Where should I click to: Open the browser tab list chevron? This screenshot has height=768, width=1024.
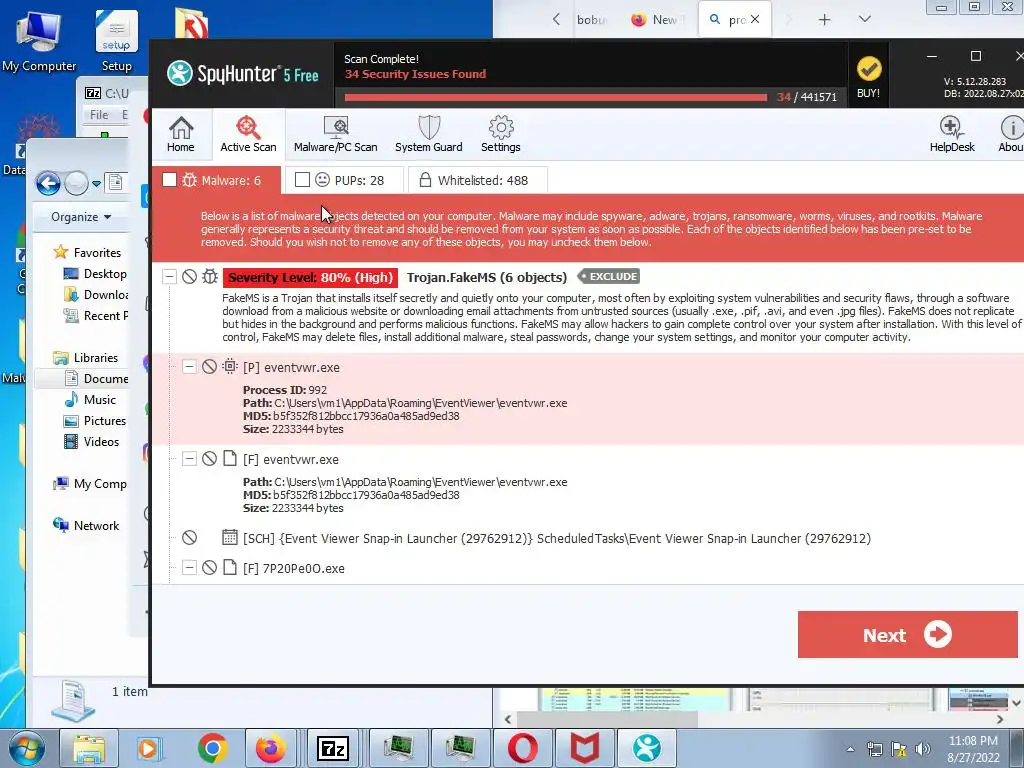[865, 19]
